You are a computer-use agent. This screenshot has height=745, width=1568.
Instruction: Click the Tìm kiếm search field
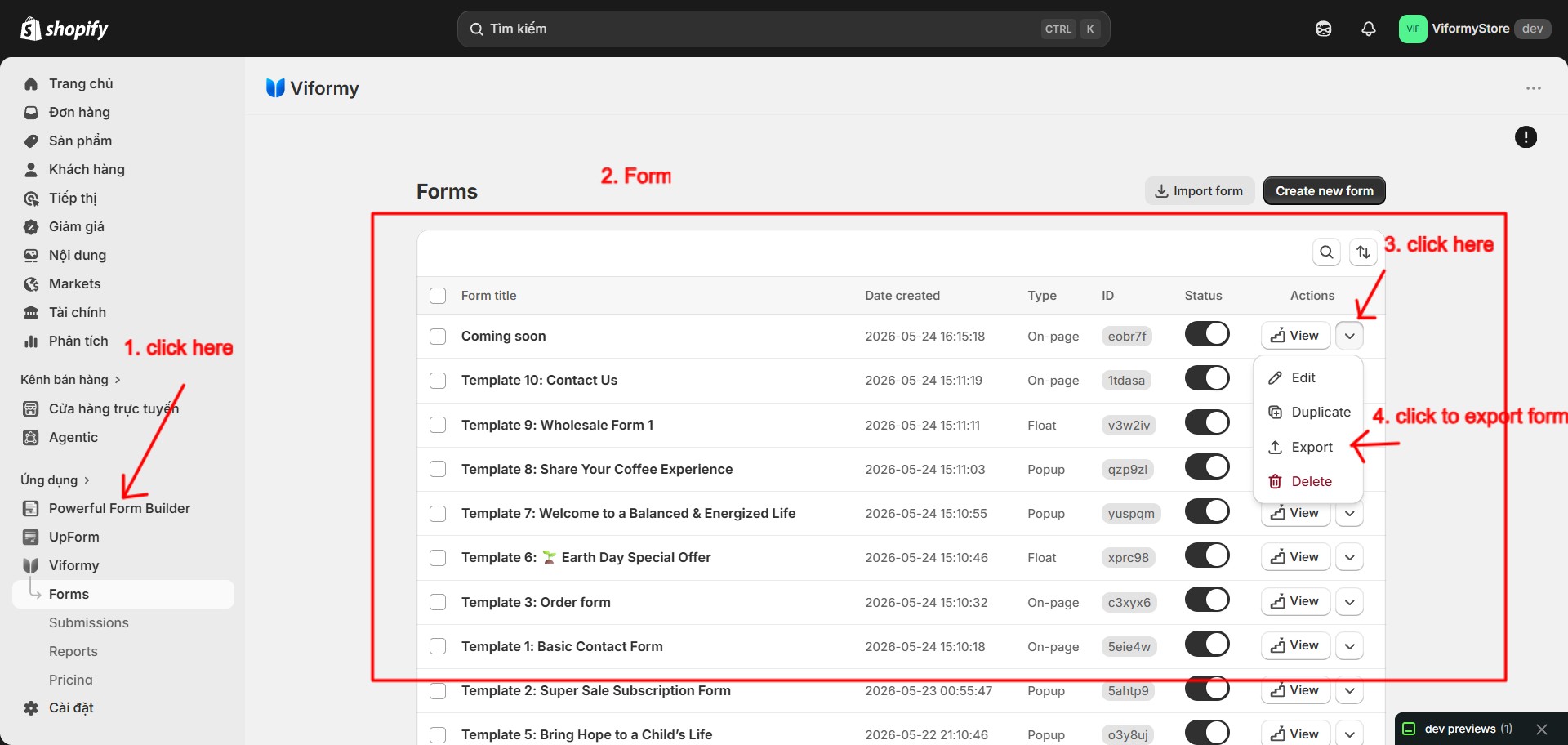point(783,29)
